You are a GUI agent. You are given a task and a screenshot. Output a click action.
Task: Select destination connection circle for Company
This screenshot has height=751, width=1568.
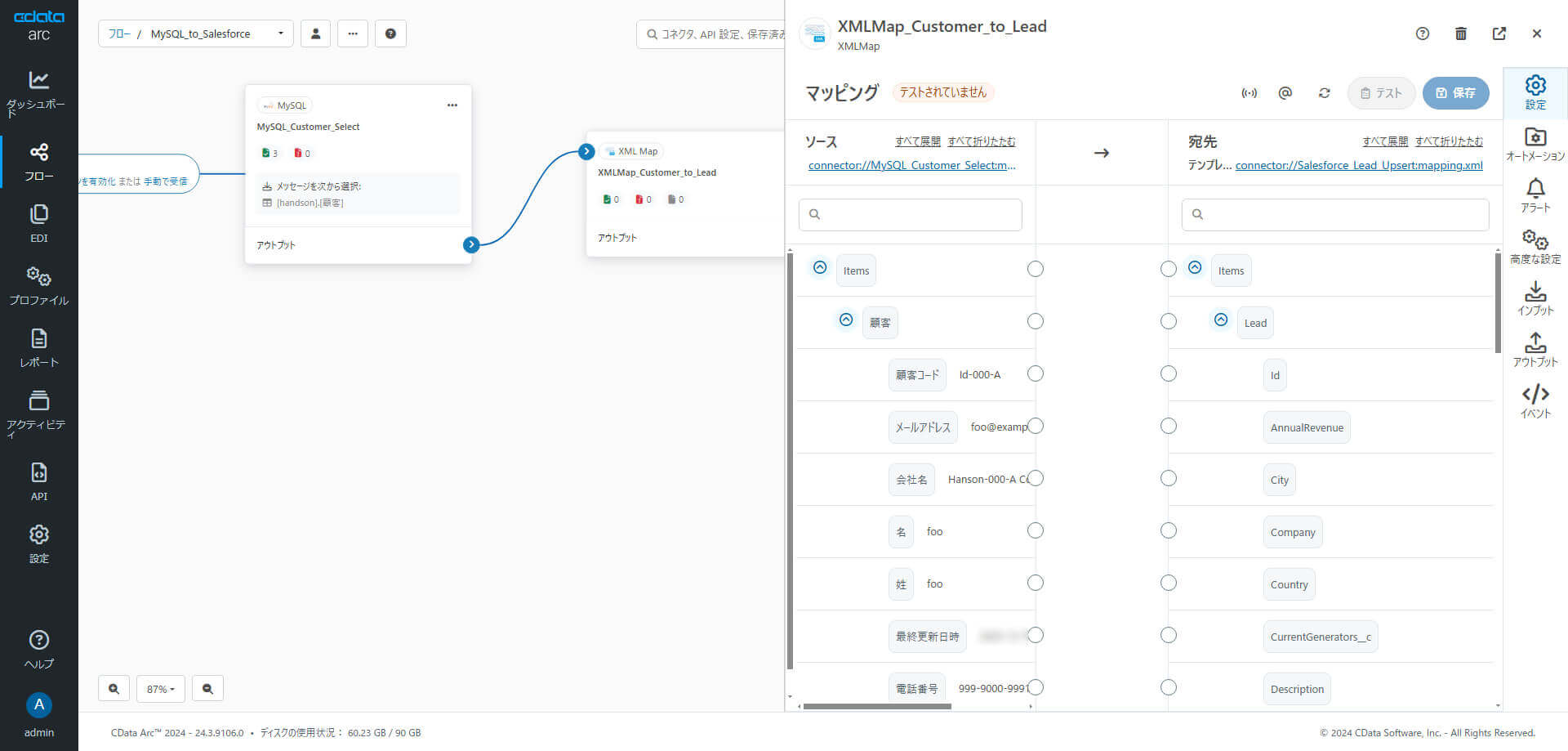(1169, 530)
